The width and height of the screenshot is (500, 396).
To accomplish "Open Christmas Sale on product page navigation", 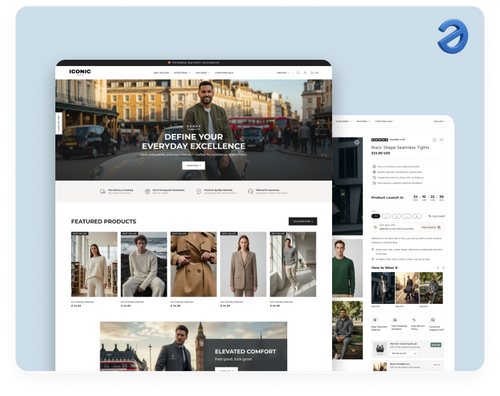I will tap(384, 121).
